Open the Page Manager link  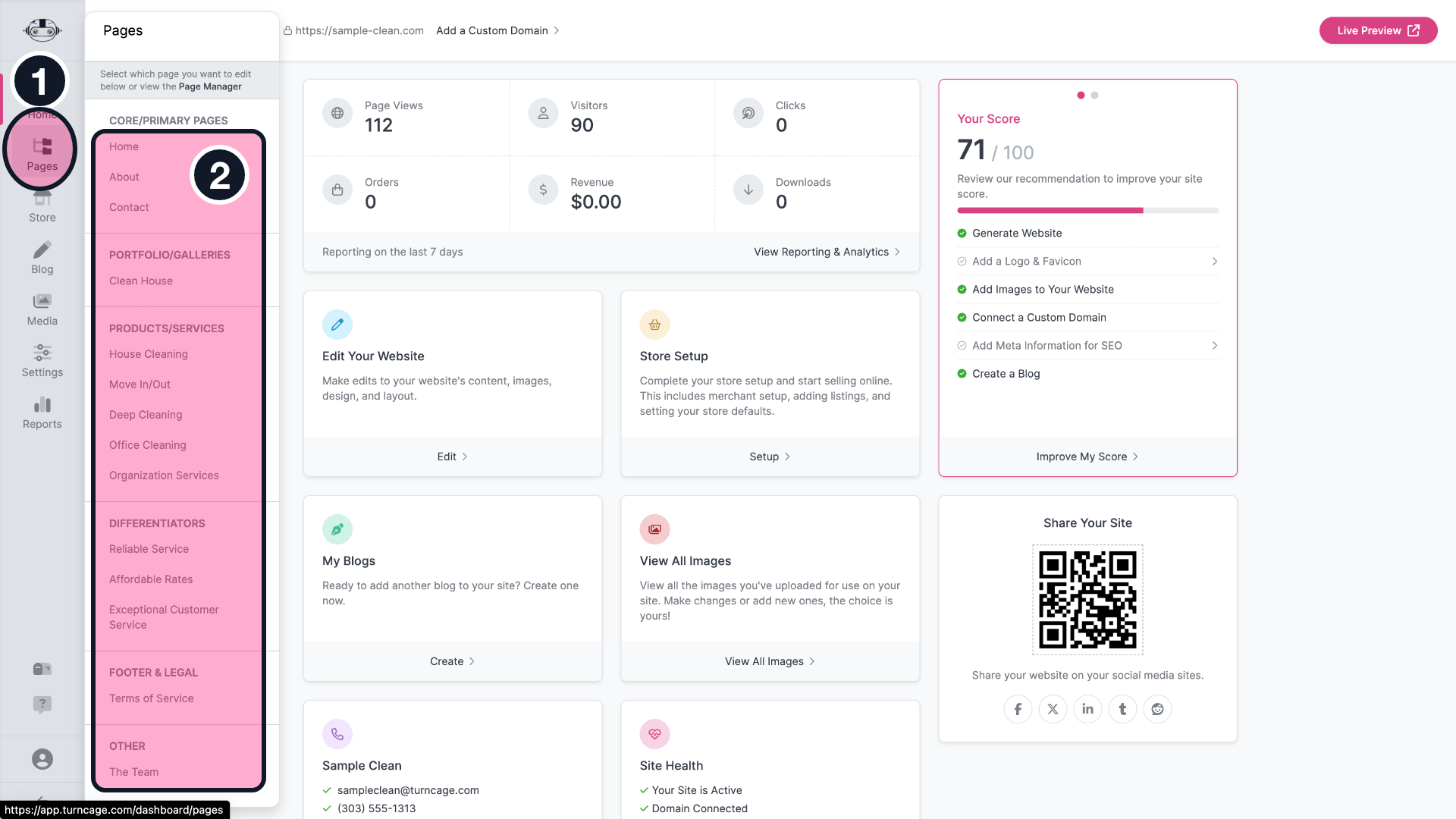pyautogui.click(x=210, y=86)
